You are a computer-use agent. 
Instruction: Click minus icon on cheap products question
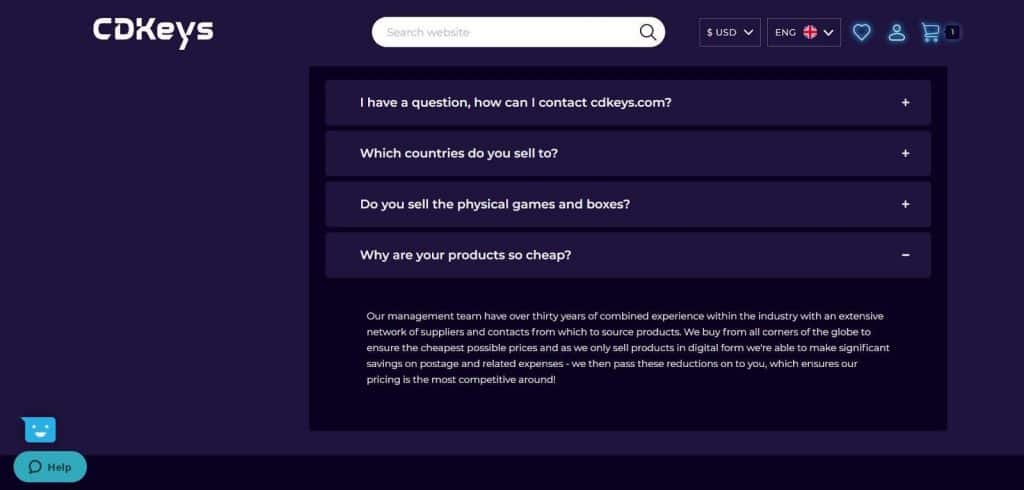[x=905, y=255]
